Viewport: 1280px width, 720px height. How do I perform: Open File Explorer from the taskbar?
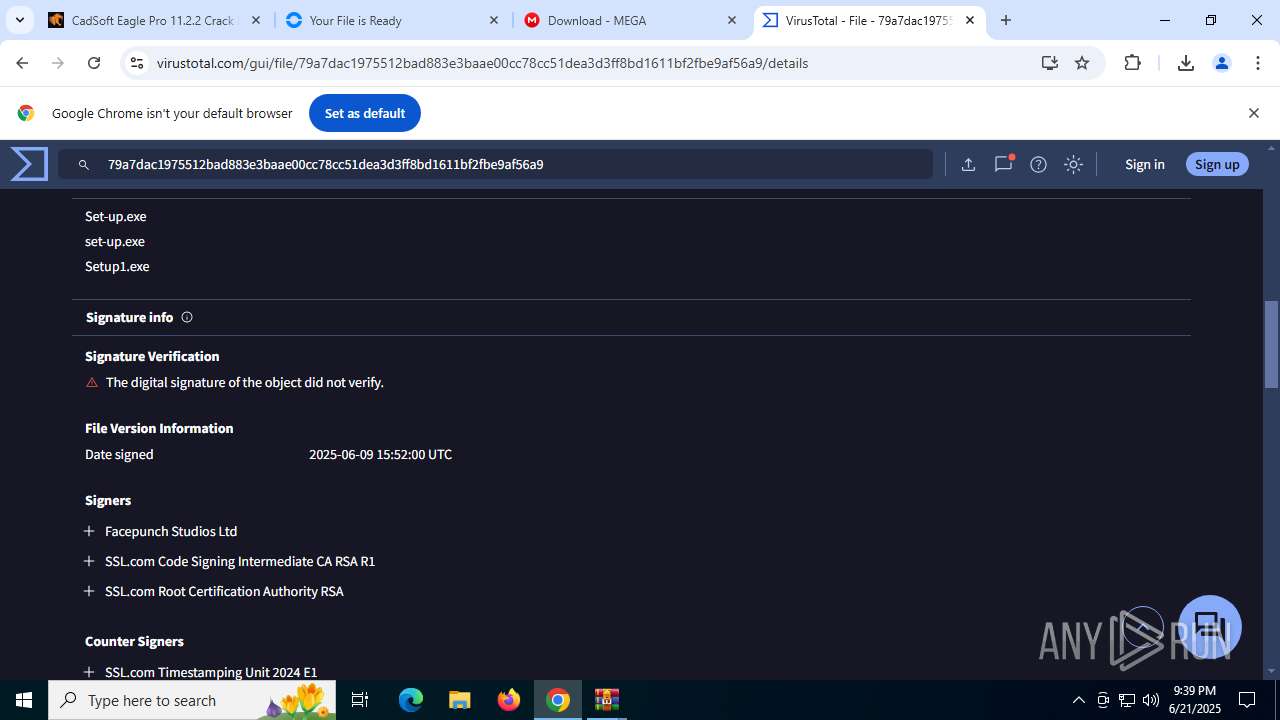pyautogui.click(x=459, y=700)
